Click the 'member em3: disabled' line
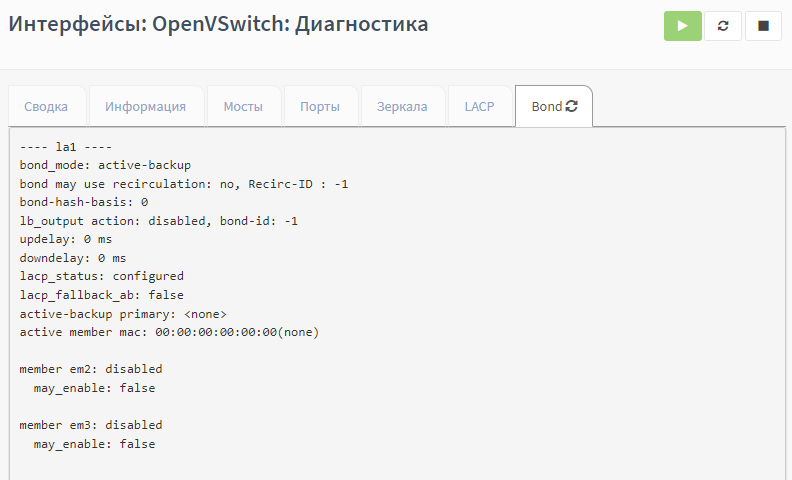The width and height of the screenshot is (792, 480). pos(91,425)
